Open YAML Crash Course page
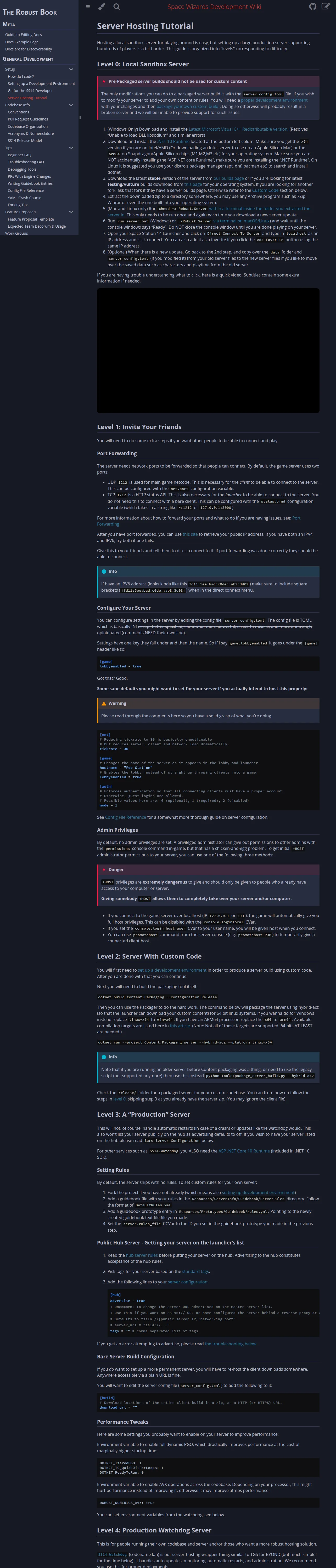This screenshot has width=336, height=1568. point(24,198)
